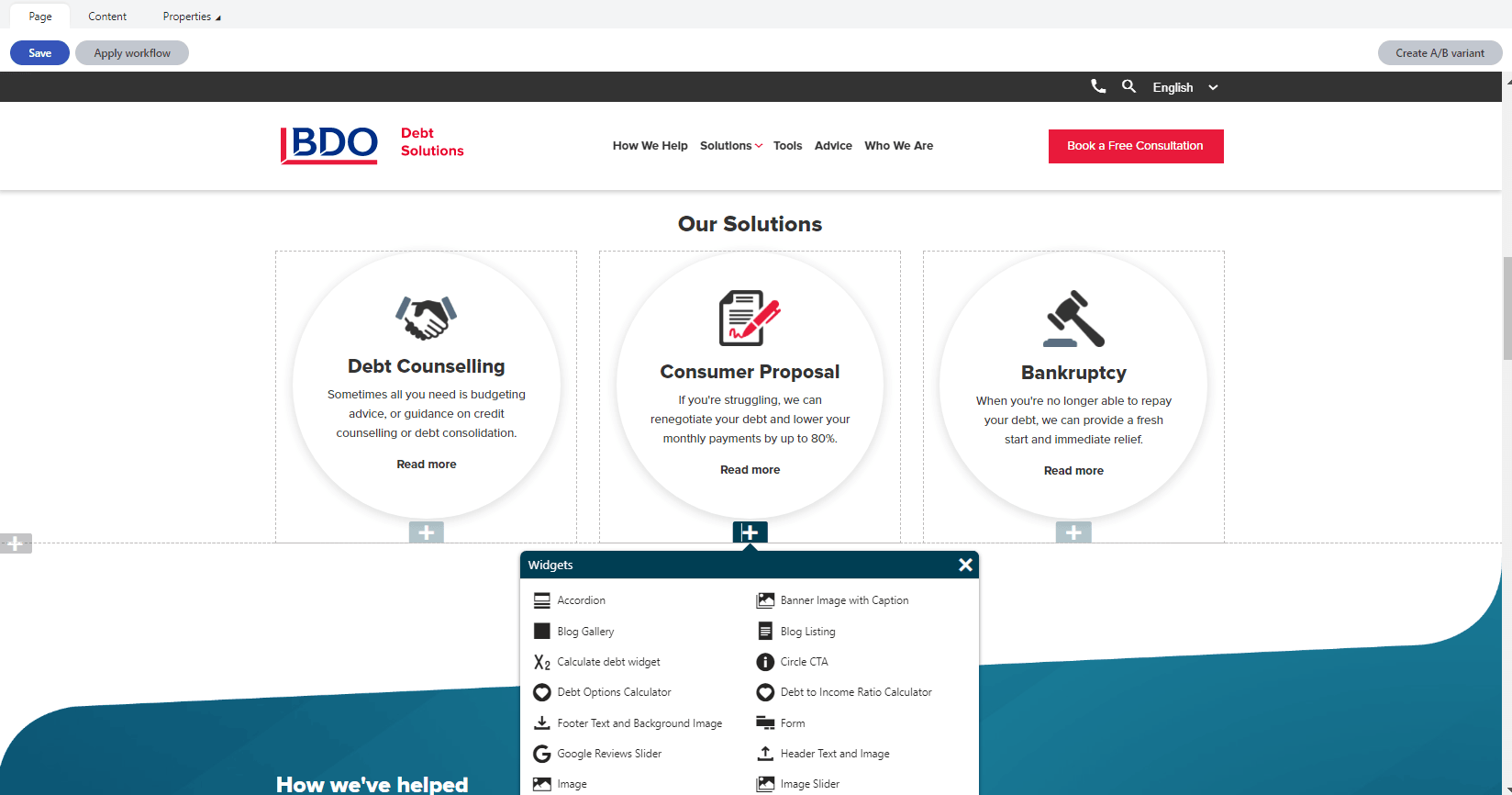Select Debt Options Calculator heart icon
This screenshot has height=795, width=1512.
click(542, 692)
